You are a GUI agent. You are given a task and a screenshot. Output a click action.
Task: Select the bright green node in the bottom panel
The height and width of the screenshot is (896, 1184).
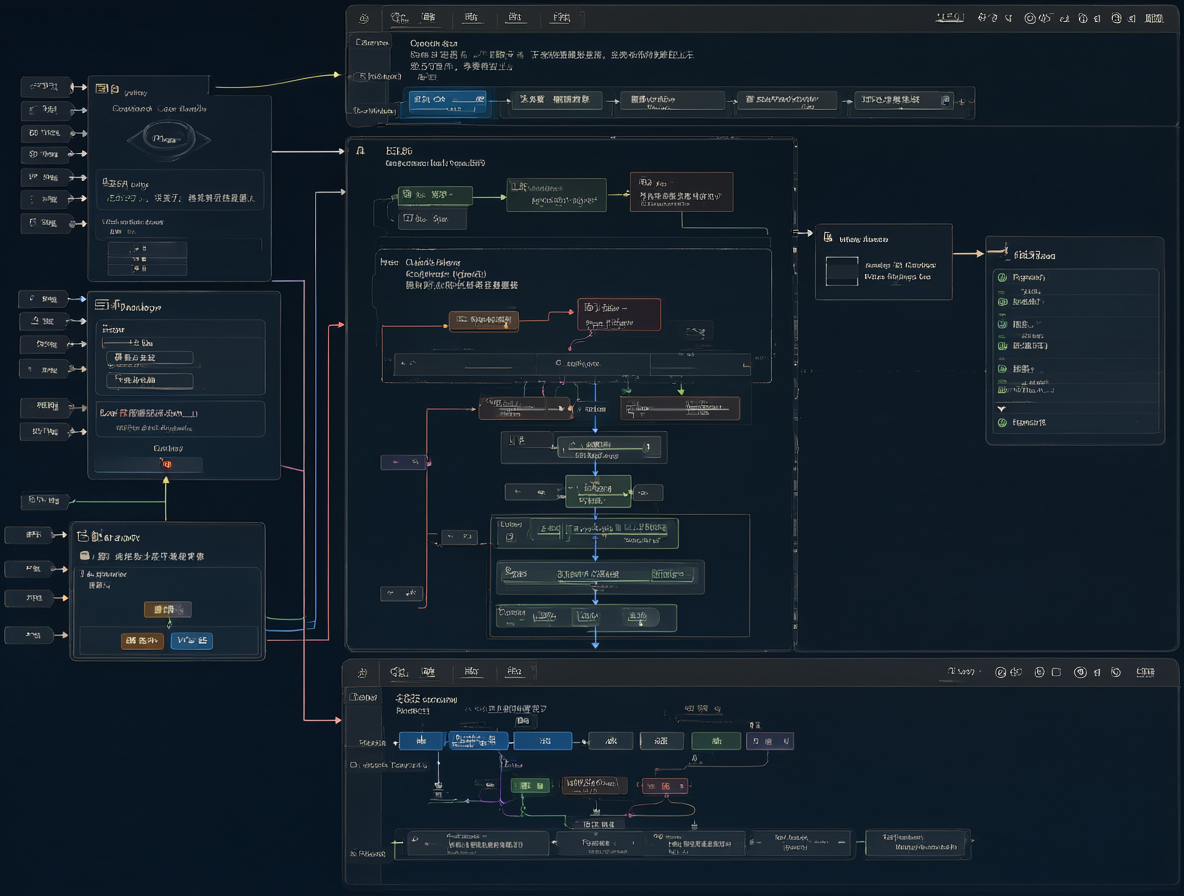pos(530,786)
